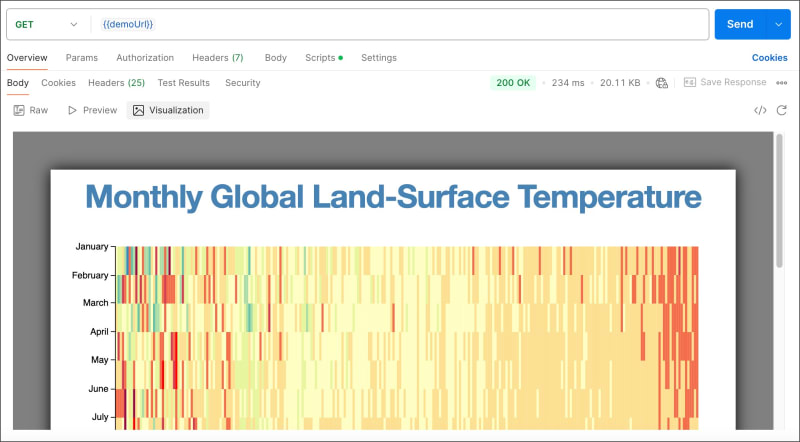
Task: Click the 234 ms response time
Action: tap(568, 83)
